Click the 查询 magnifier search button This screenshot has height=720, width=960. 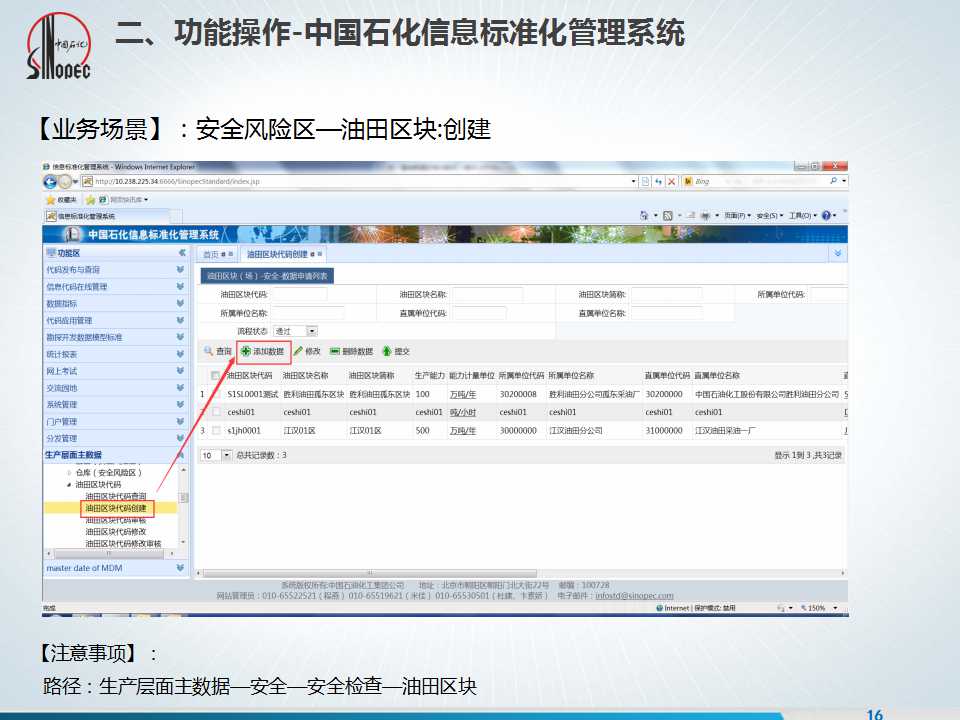tap(217, 351)
